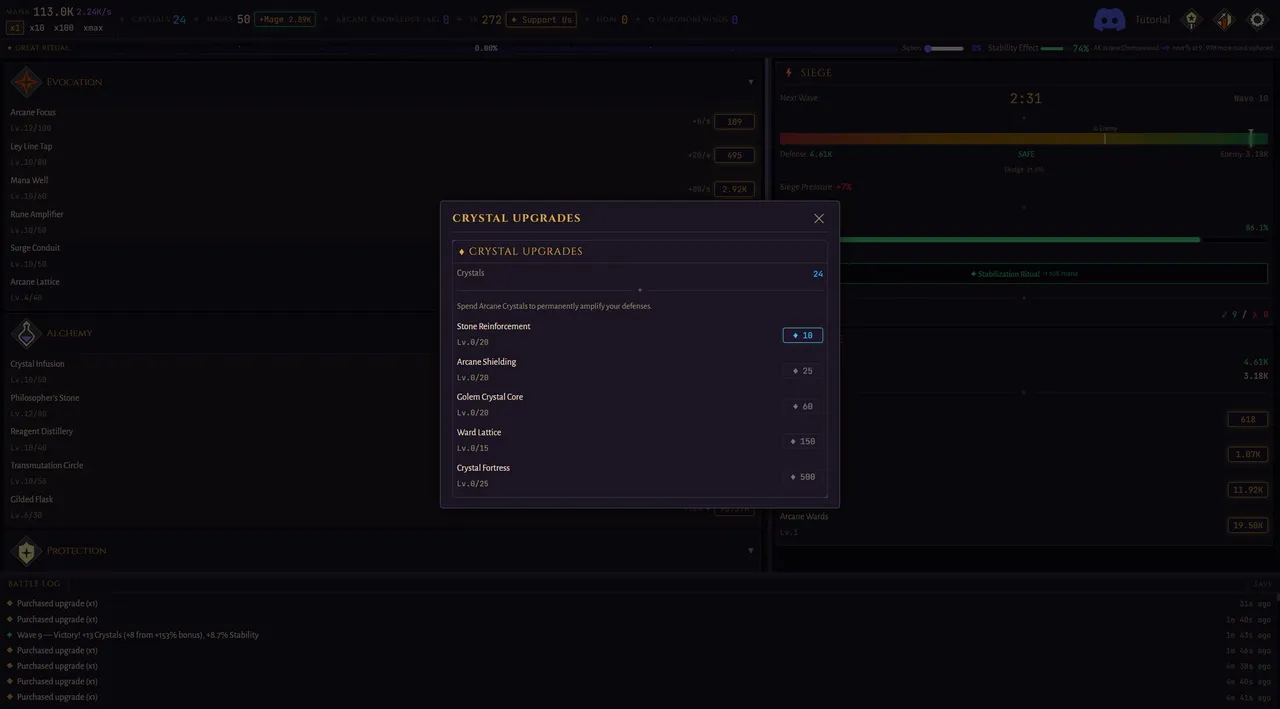
Task: Buy Arcane Focus upgrade for 109
Action: coord(734,121)
